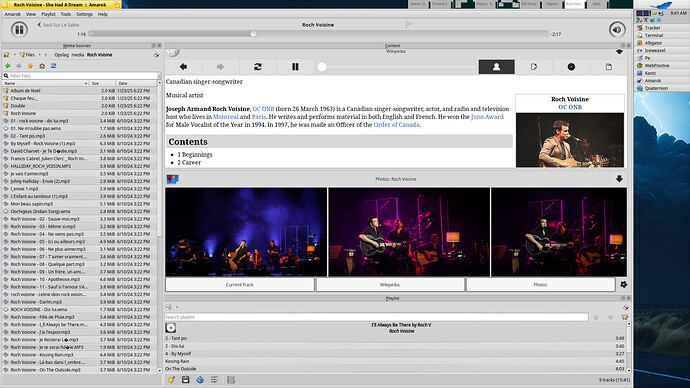Image resolution: width=690 pixels, height=388 pixels.
Task: Click undo icon in playlist toolbar
Action: point(200,380)
